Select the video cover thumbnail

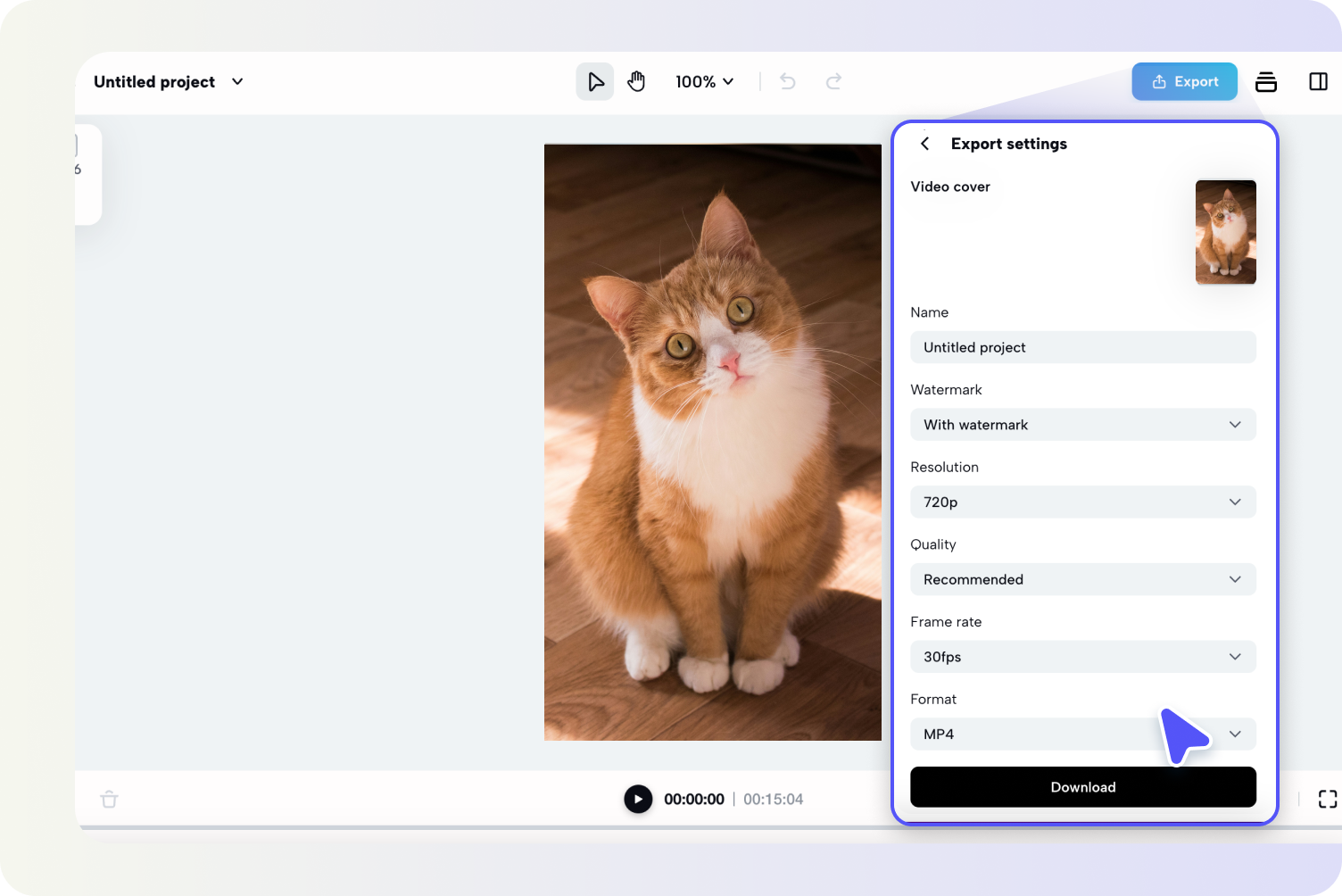[x=1226, y=232]
